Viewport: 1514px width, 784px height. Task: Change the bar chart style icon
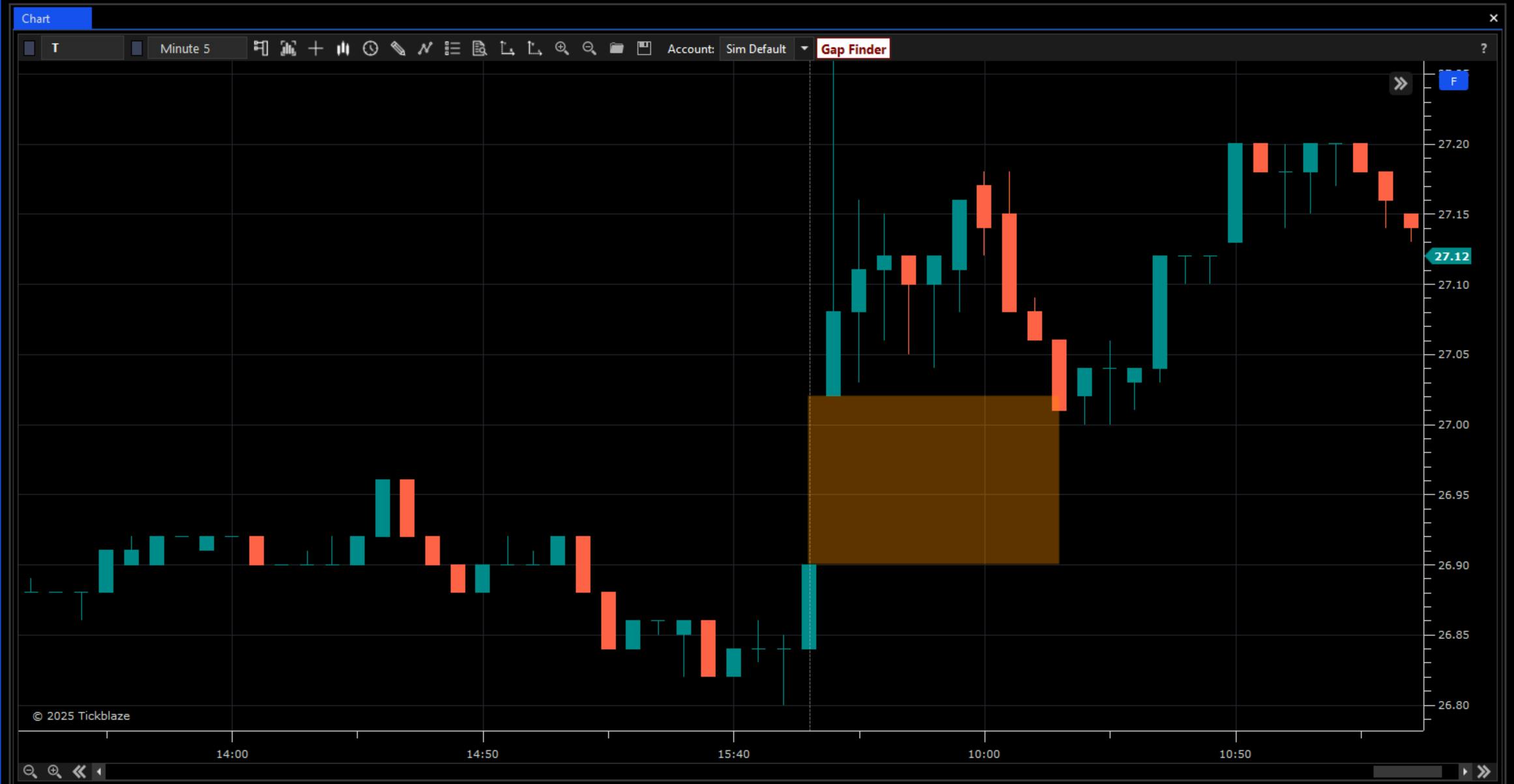coord(343,48)
